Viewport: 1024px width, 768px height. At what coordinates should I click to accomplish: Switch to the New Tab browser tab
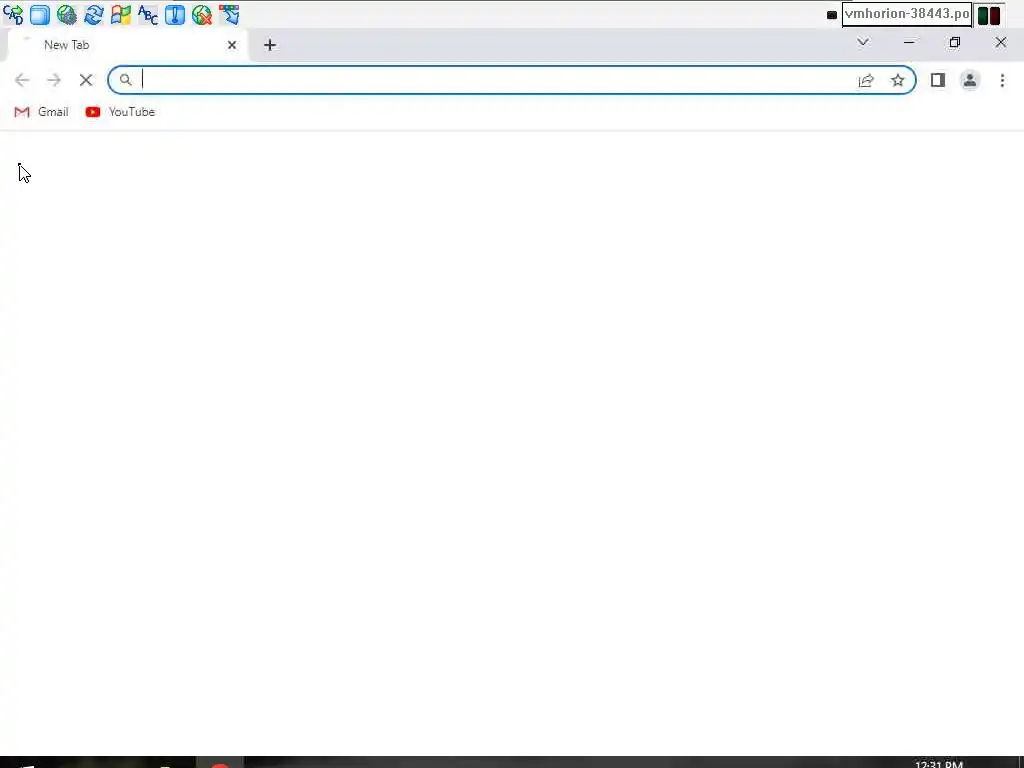tap(127, 45)
